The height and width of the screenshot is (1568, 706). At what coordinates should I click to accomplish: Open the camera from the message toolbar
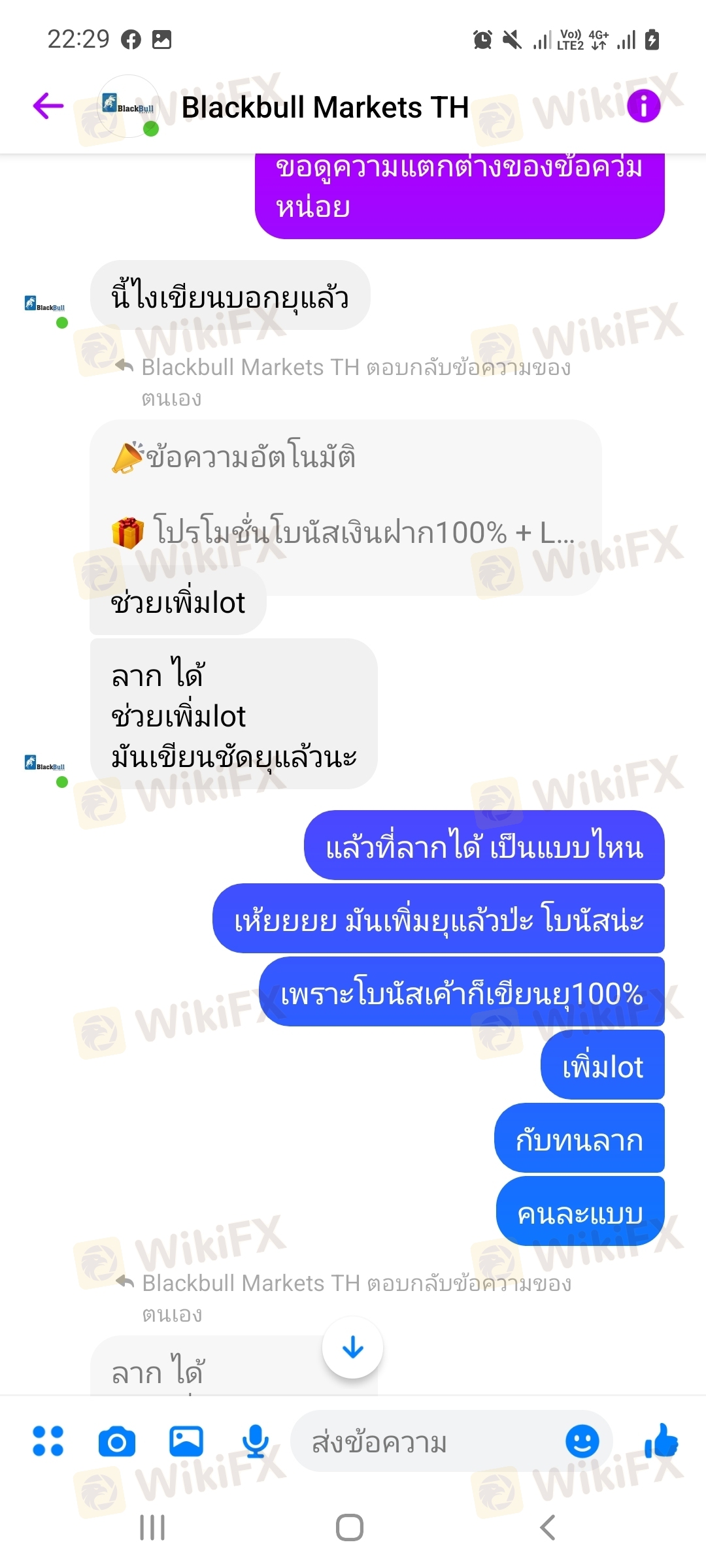[x=117, y=1441]
